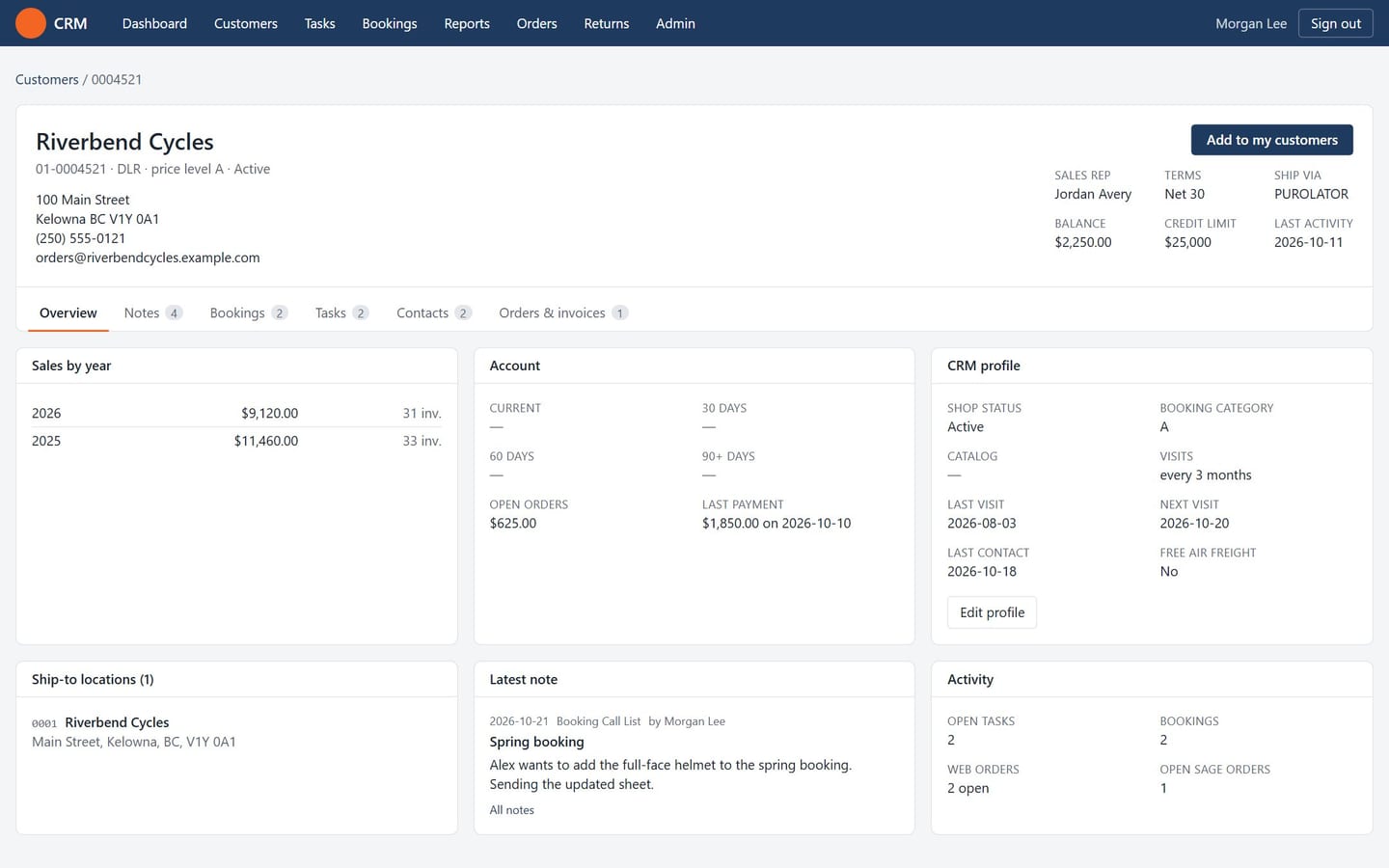Click the 2026 sales year row
Screen dimensions: 1389x868
pyautogui.click(x=236, y=413)
